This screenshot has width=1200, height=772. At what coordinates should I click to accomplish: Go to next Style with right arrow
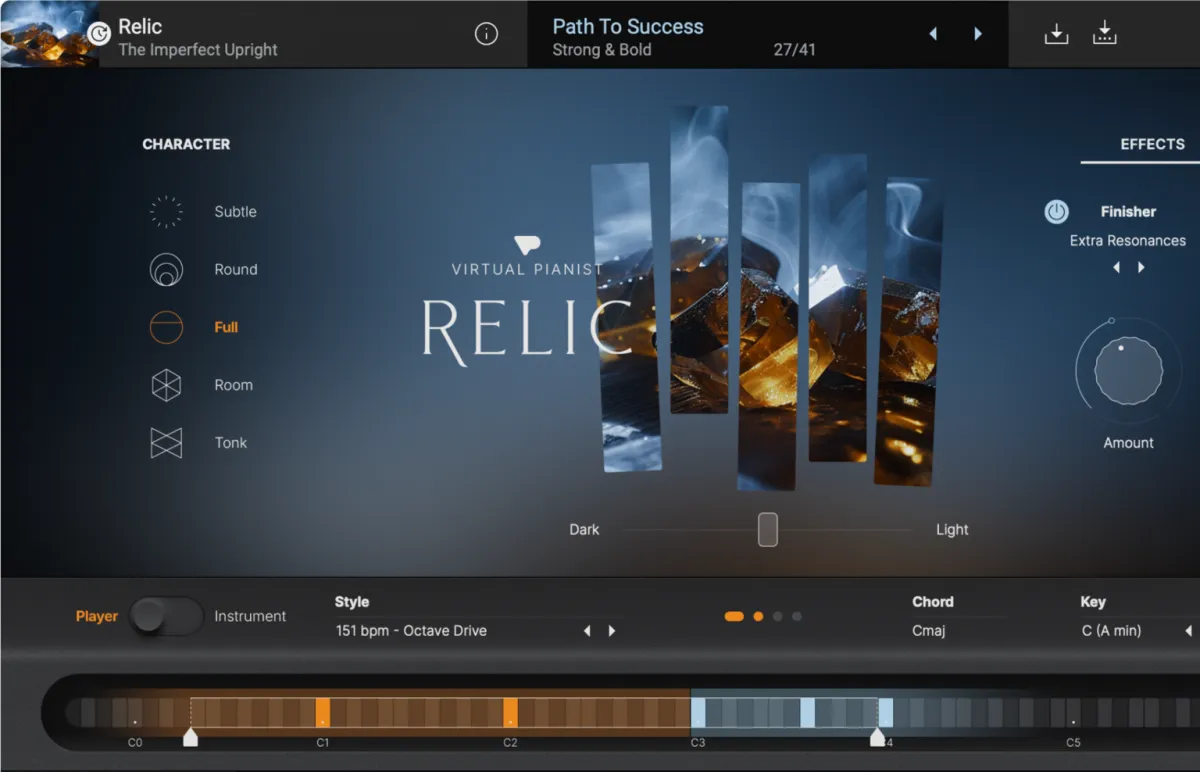coord(612,631)
